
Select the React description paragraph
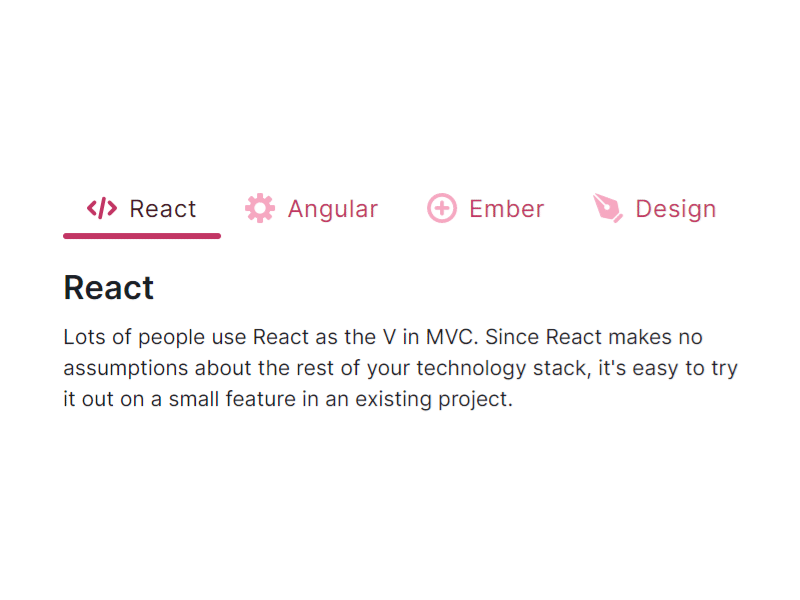400,367
